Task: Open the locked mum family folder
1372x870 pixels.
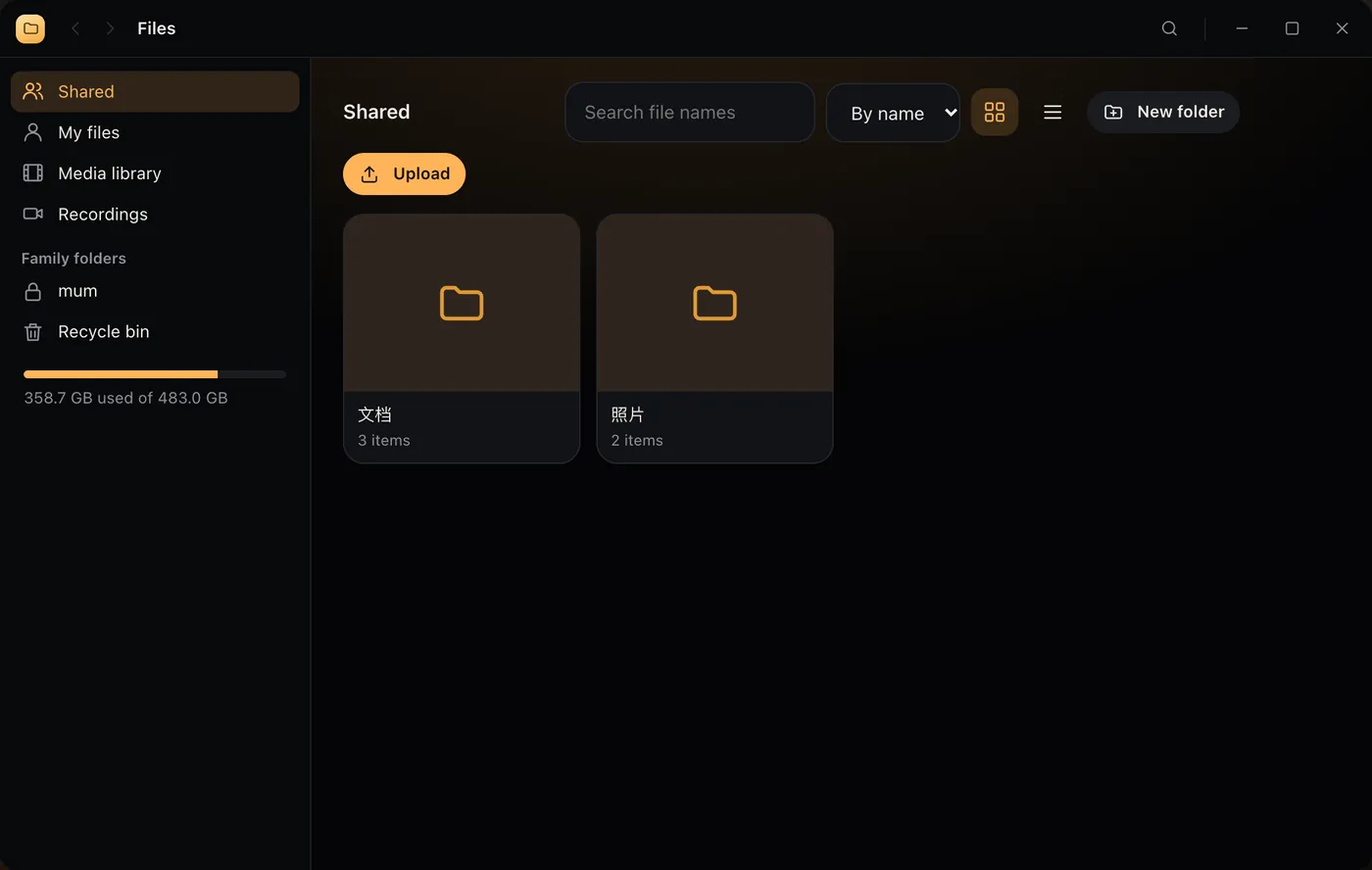Action: pos(155,291)
